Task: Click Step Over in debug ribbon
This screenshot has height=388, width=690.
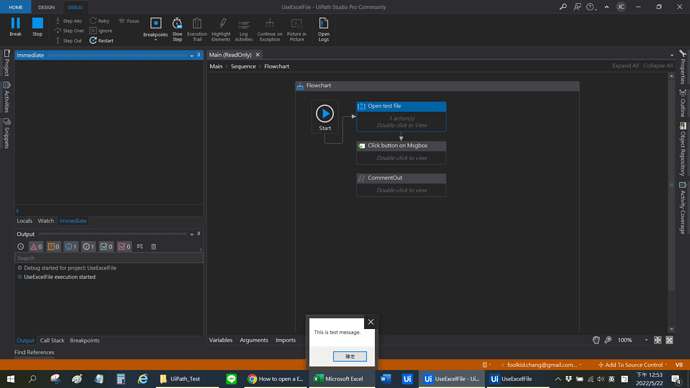Action: pos(69,31)
